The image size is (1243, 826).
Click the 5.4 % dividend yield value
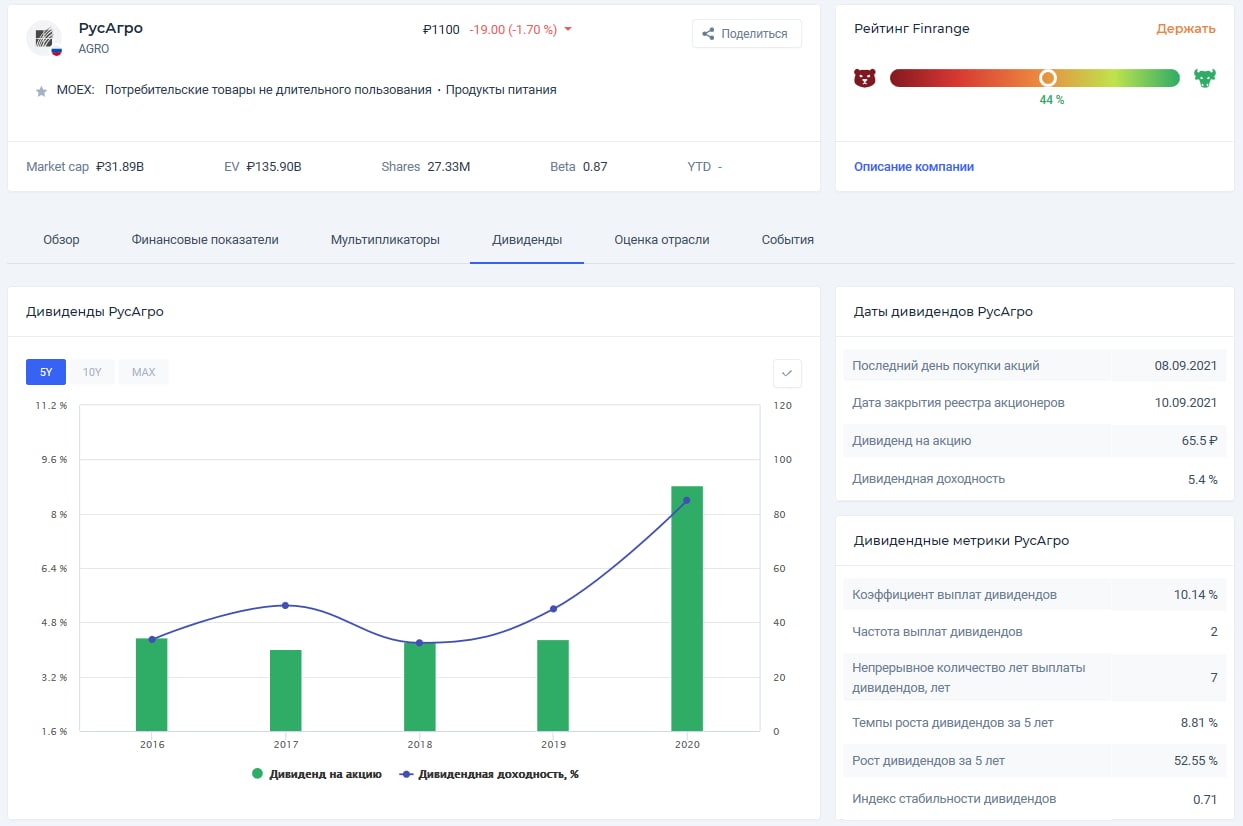[1202, 479]
